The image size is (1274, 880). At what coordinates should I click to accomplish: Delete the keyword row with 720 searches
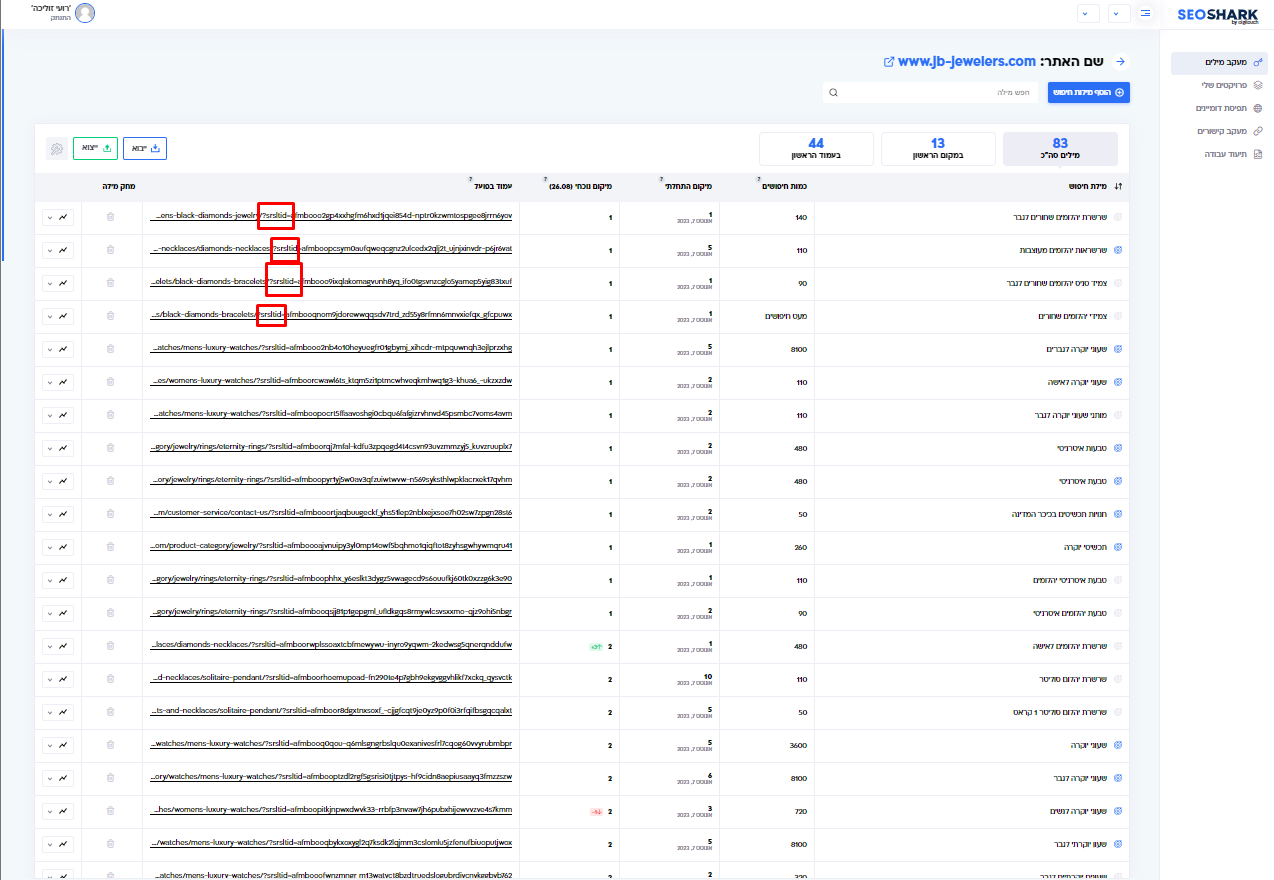pyautogui.click(x=110, y=811)
